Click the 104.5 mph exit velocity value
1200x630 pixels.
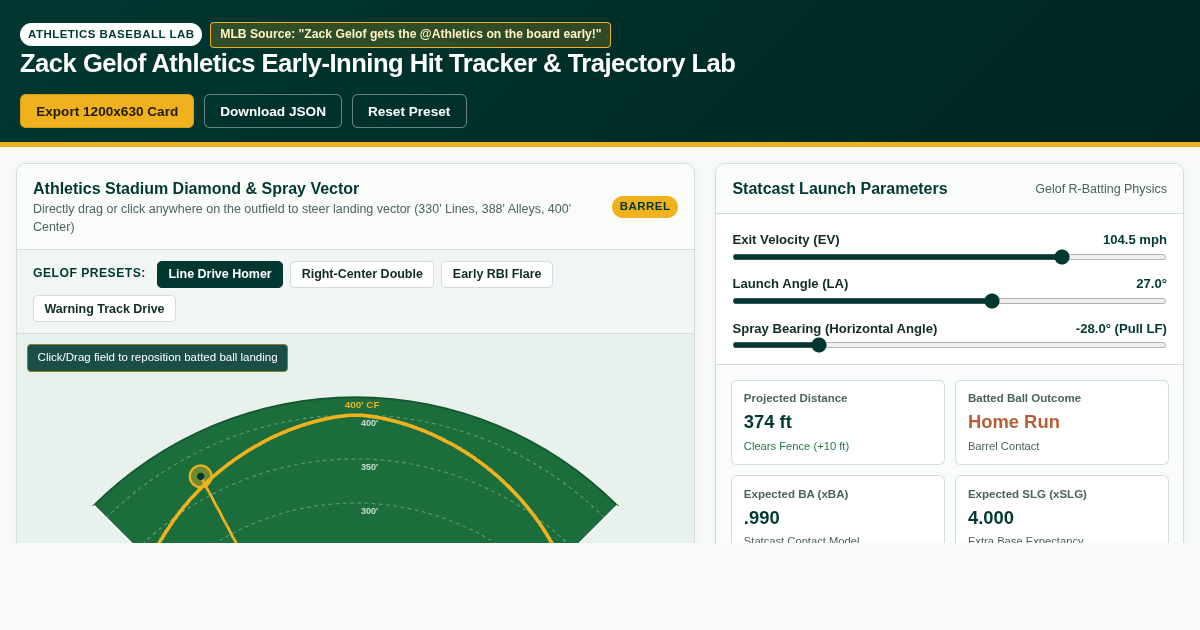(1135, 240)
